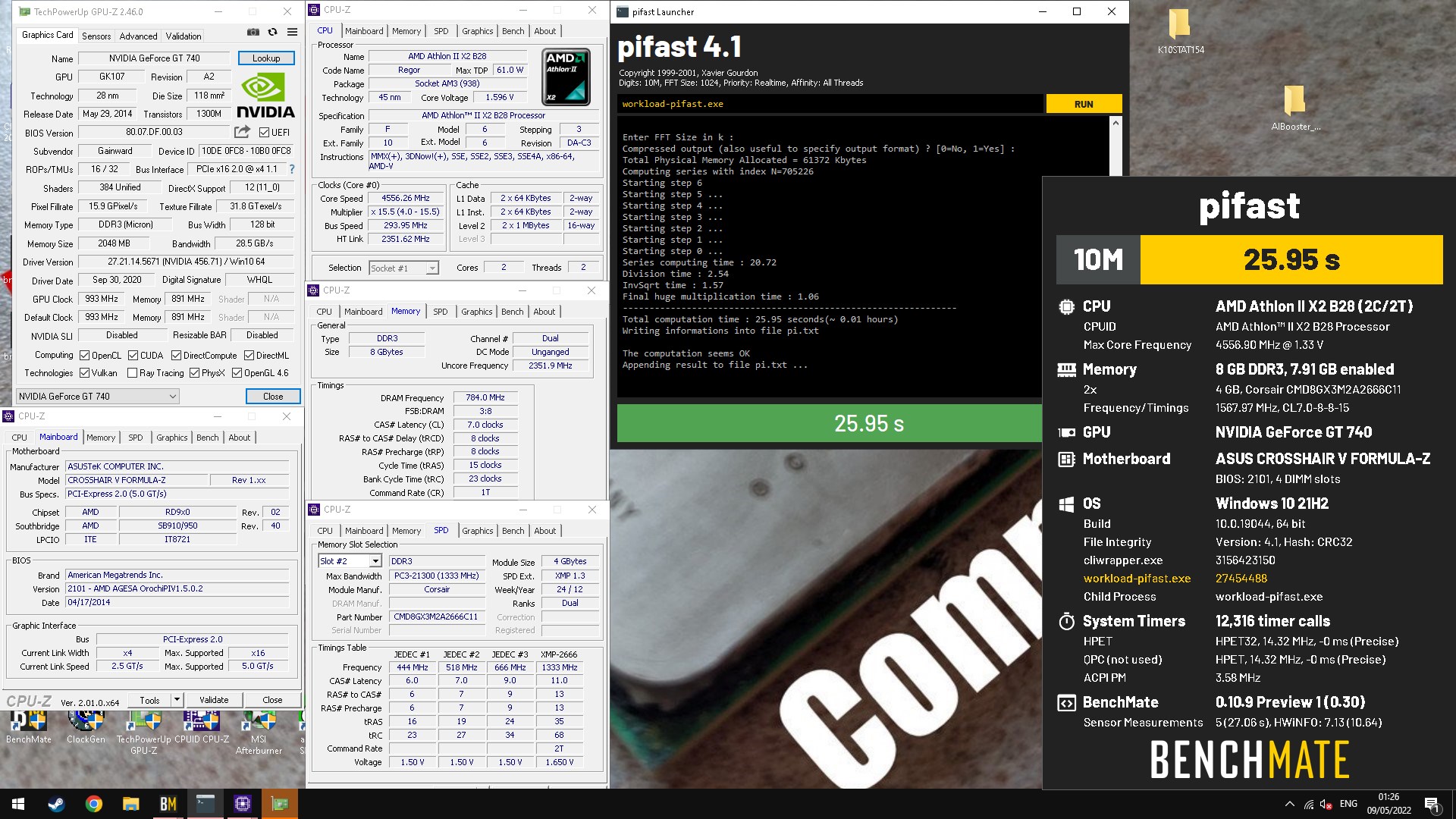Open the ClockGen desktop shortcut
Viewport: 1456px width, 819px height.
point(86,728)
